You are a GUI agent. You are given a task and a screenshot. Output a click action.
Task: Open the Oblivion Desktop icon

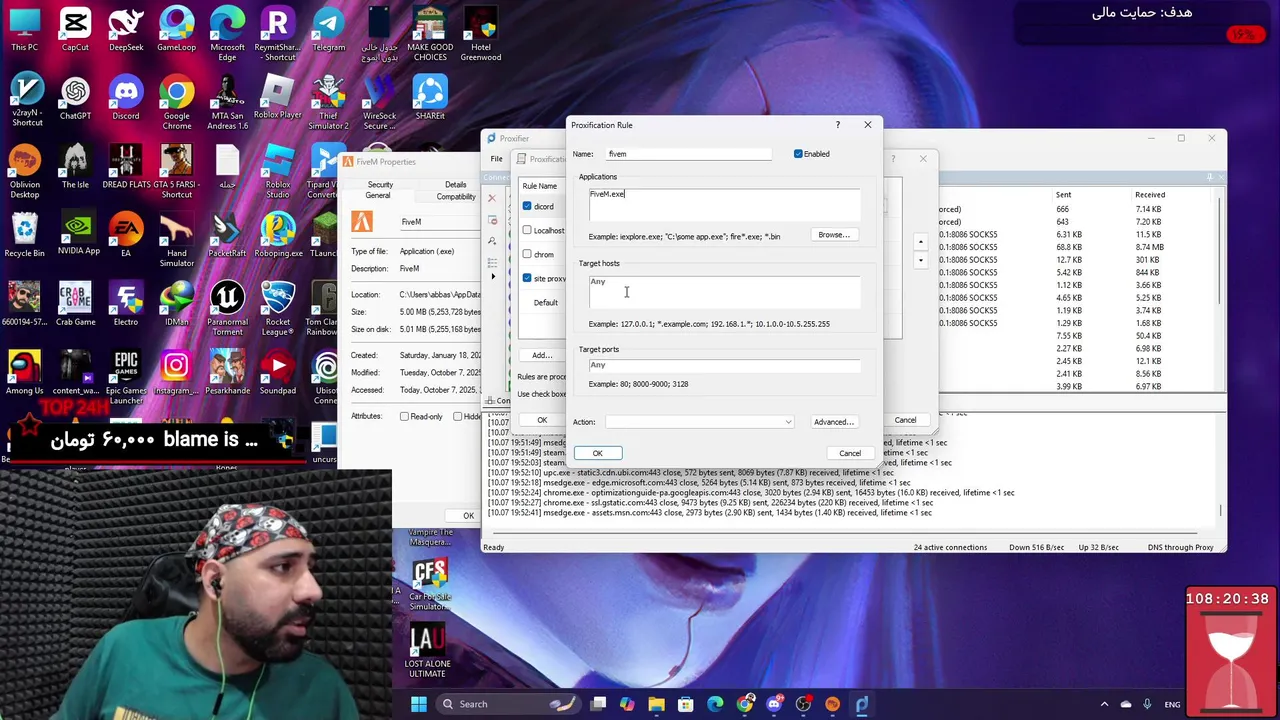(x=24, y=170)
